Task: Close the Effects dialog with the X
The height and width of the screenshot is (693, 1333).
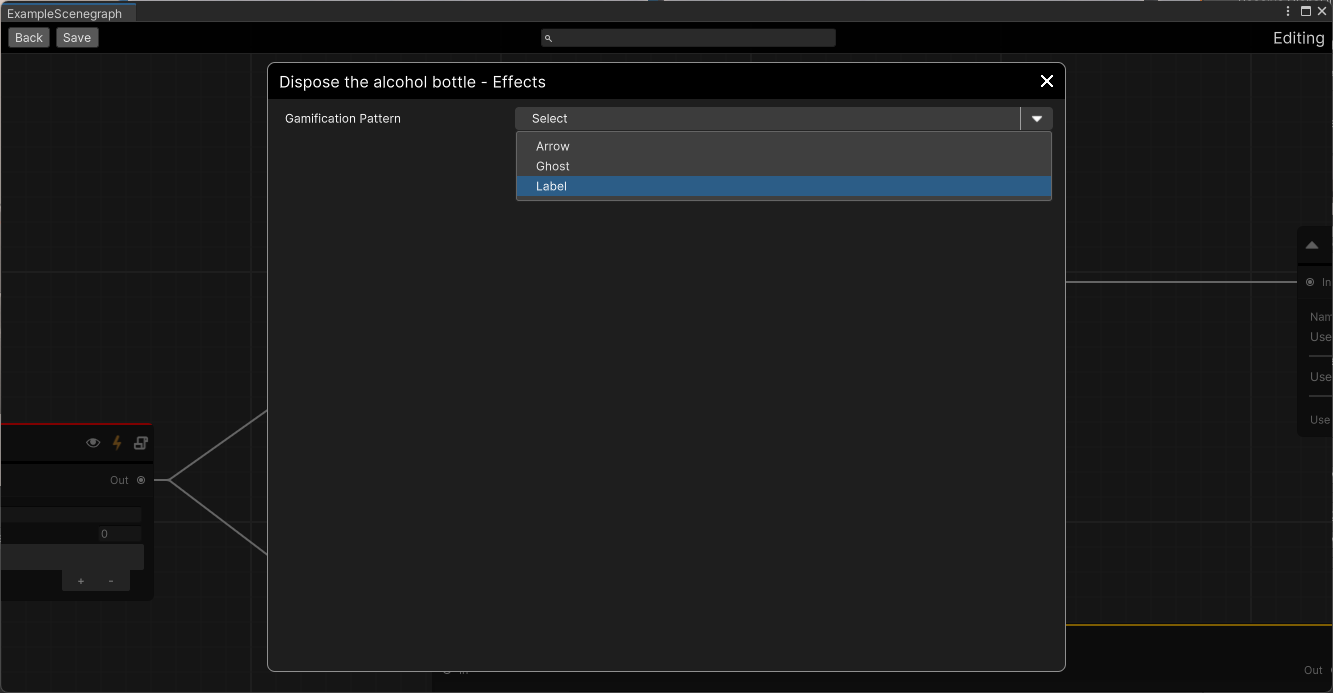Action: pos(1046,81)
